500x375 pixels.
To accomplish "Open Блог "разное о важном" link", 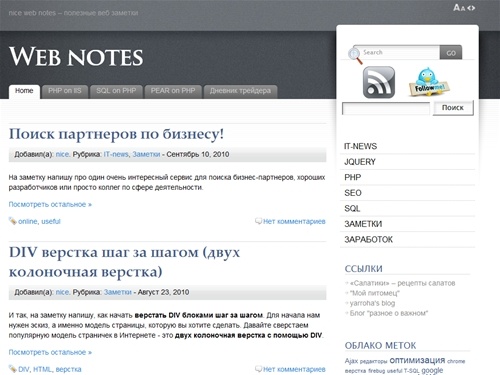I will pos(389,313).
